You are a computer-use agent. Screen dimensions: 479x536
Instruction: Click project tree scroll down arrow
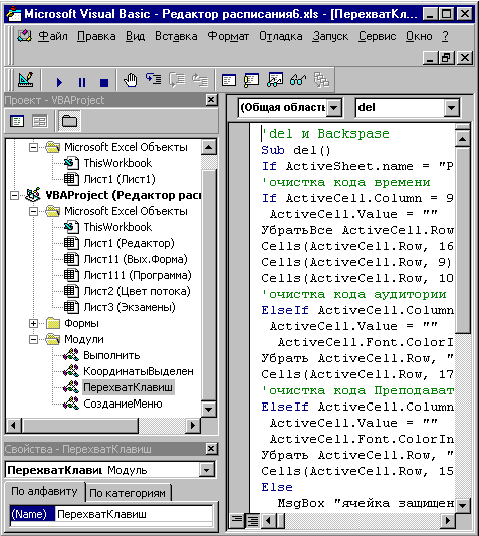(x=208, y=409)
